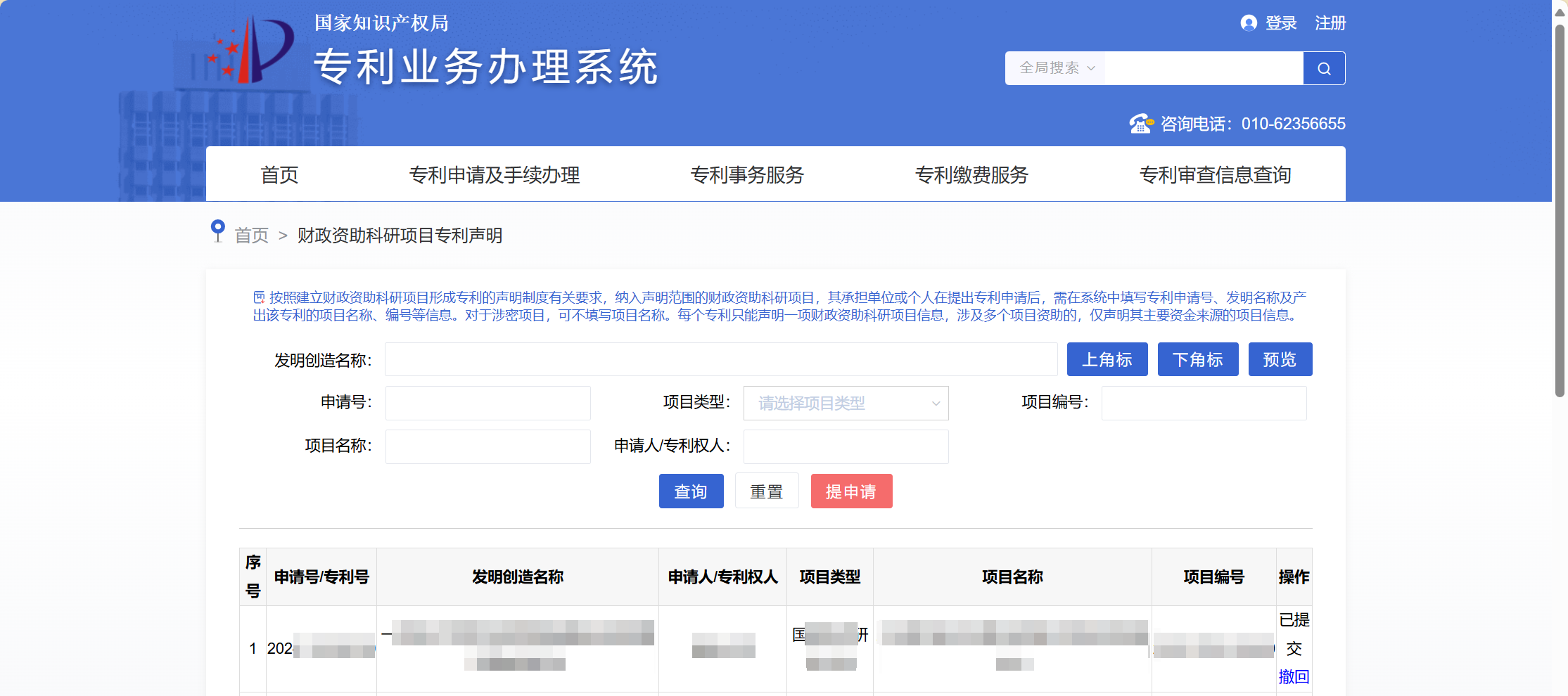Click the chevron arrow in 项目类型 selector
The width and height of the screenshot is (1568, 696).
[936, 404]
